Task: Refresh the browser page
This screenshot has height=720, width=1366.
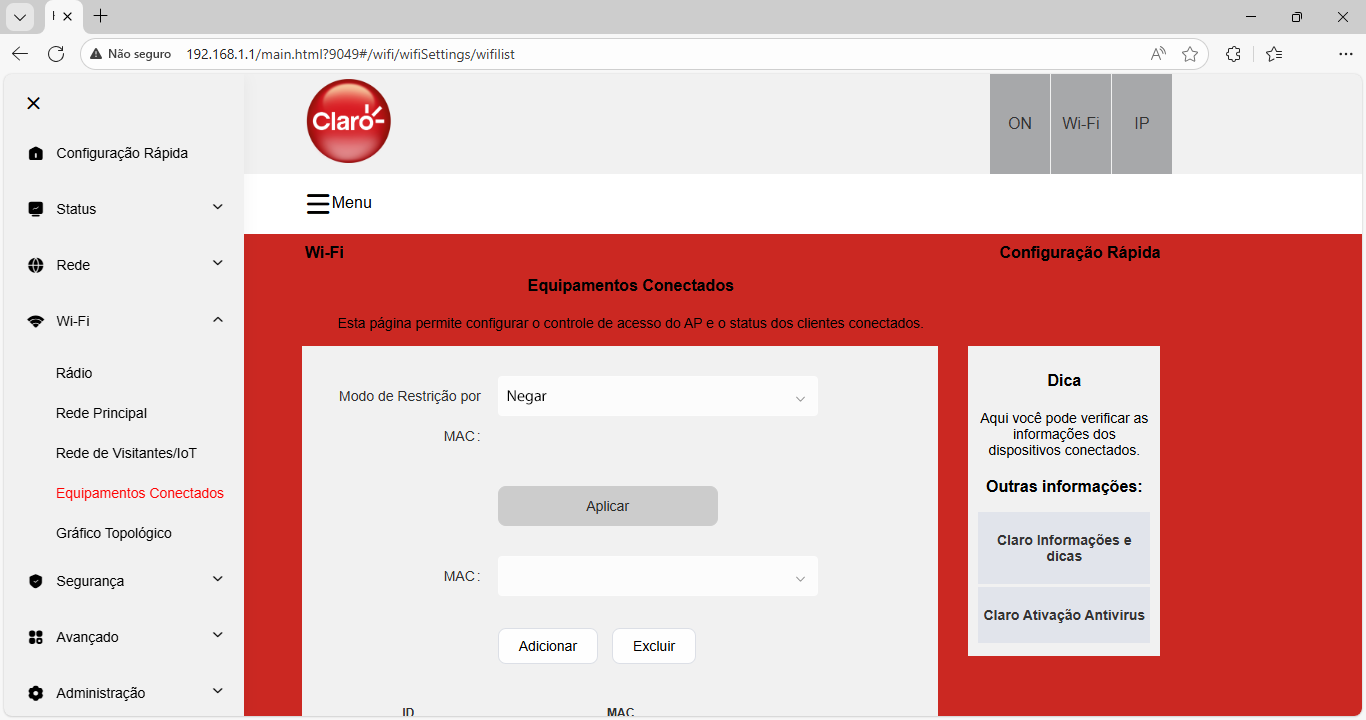Action: pyautogui.click(x=56, y=54)
